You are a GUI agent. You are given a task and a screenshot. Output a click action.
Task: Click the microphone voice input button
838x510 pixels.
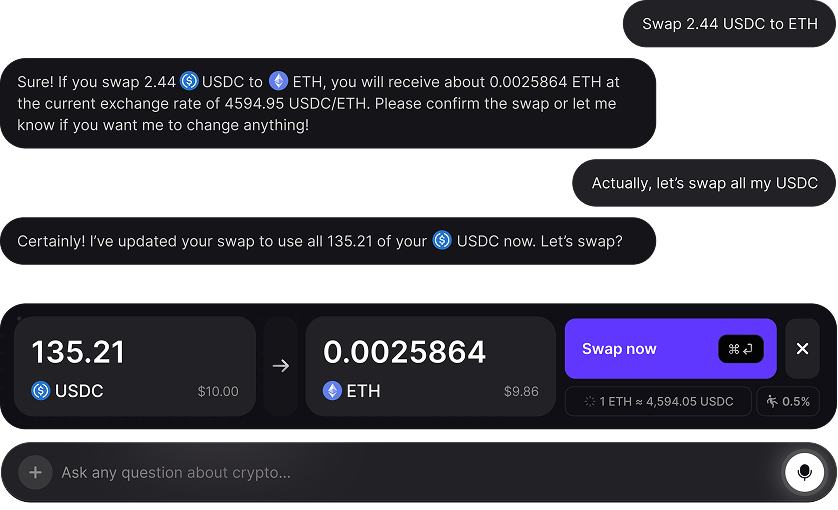click(804, 472)
